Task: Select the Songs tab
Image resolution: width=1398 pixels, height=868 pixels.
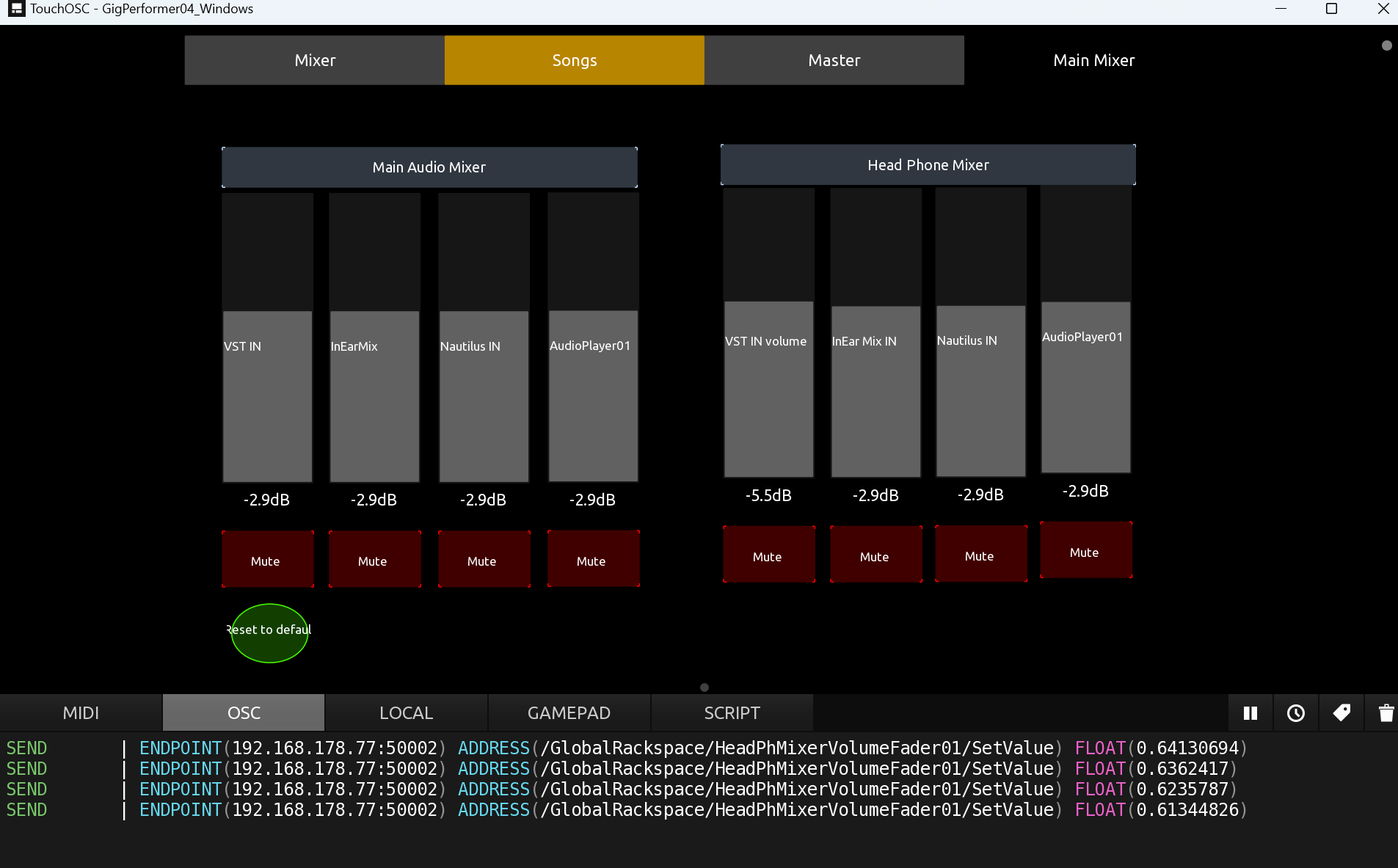Action: pyautogui.click(x=575, y=60)
